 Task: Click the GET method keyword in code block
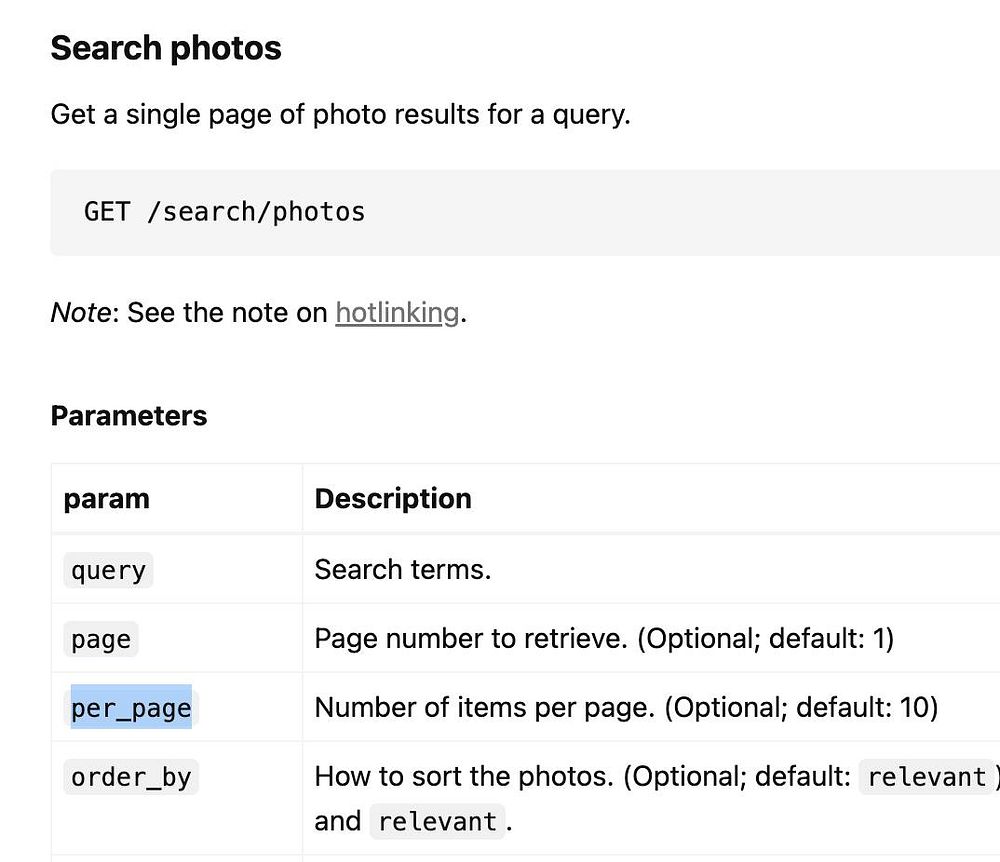106,212
